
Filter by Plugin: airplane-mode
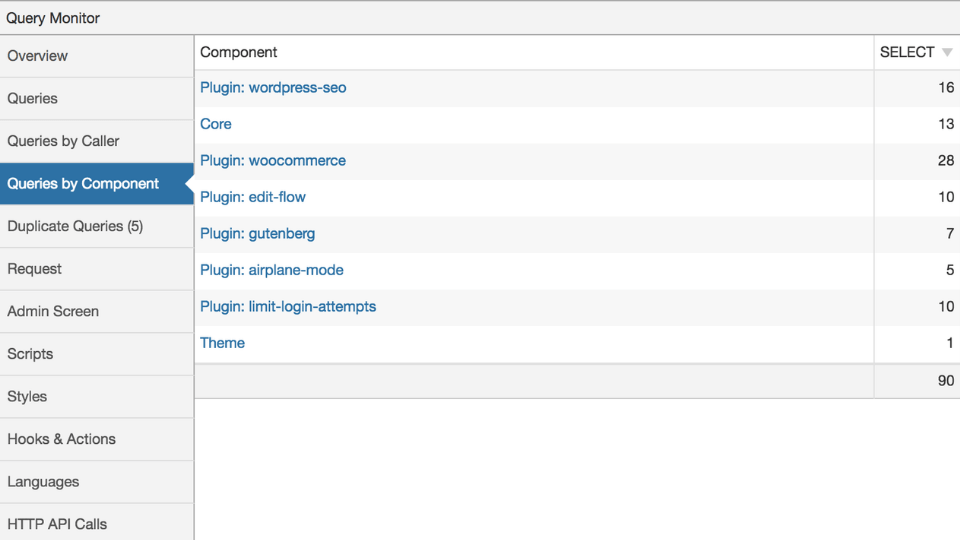pyautogui.click(x=272, y=270)
